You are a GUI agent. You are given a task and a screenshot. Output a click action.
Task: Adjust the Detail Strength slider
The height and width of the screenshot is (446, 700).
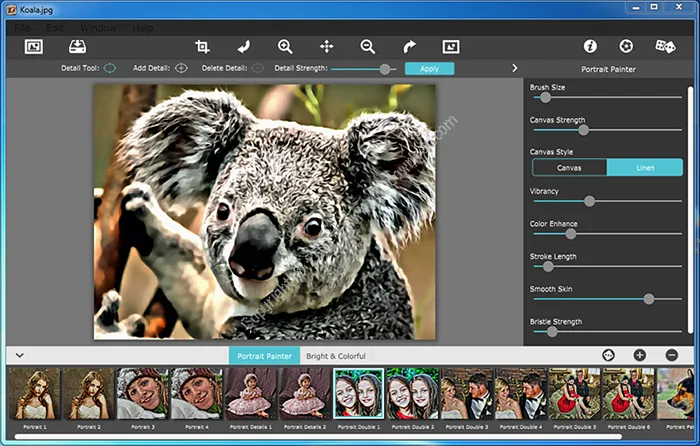tap(384, 69)
